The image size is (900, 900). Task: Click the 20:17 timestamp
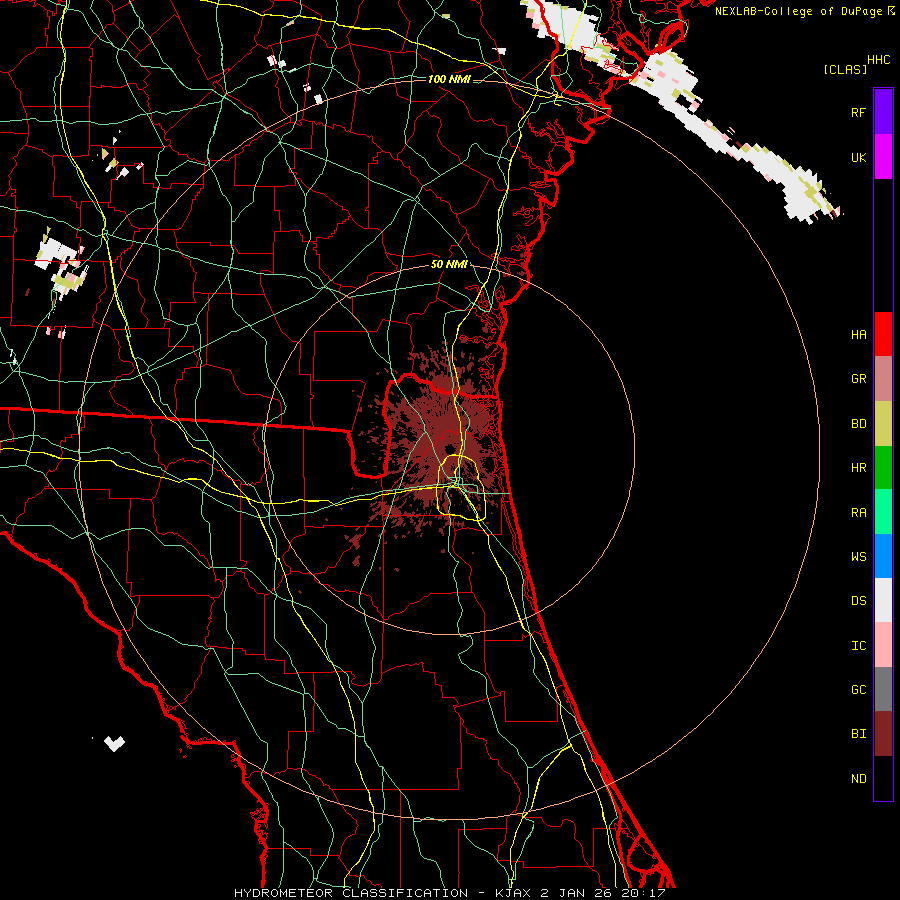643,893
